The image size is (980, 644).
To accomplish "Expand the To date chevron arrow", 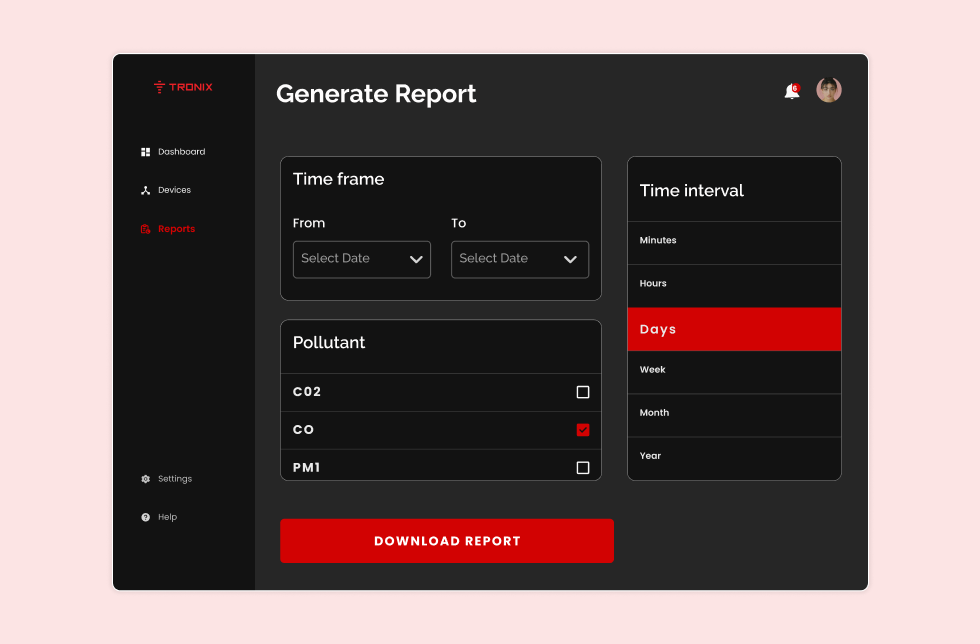I will pyautogui.click(x=570, y=259).
